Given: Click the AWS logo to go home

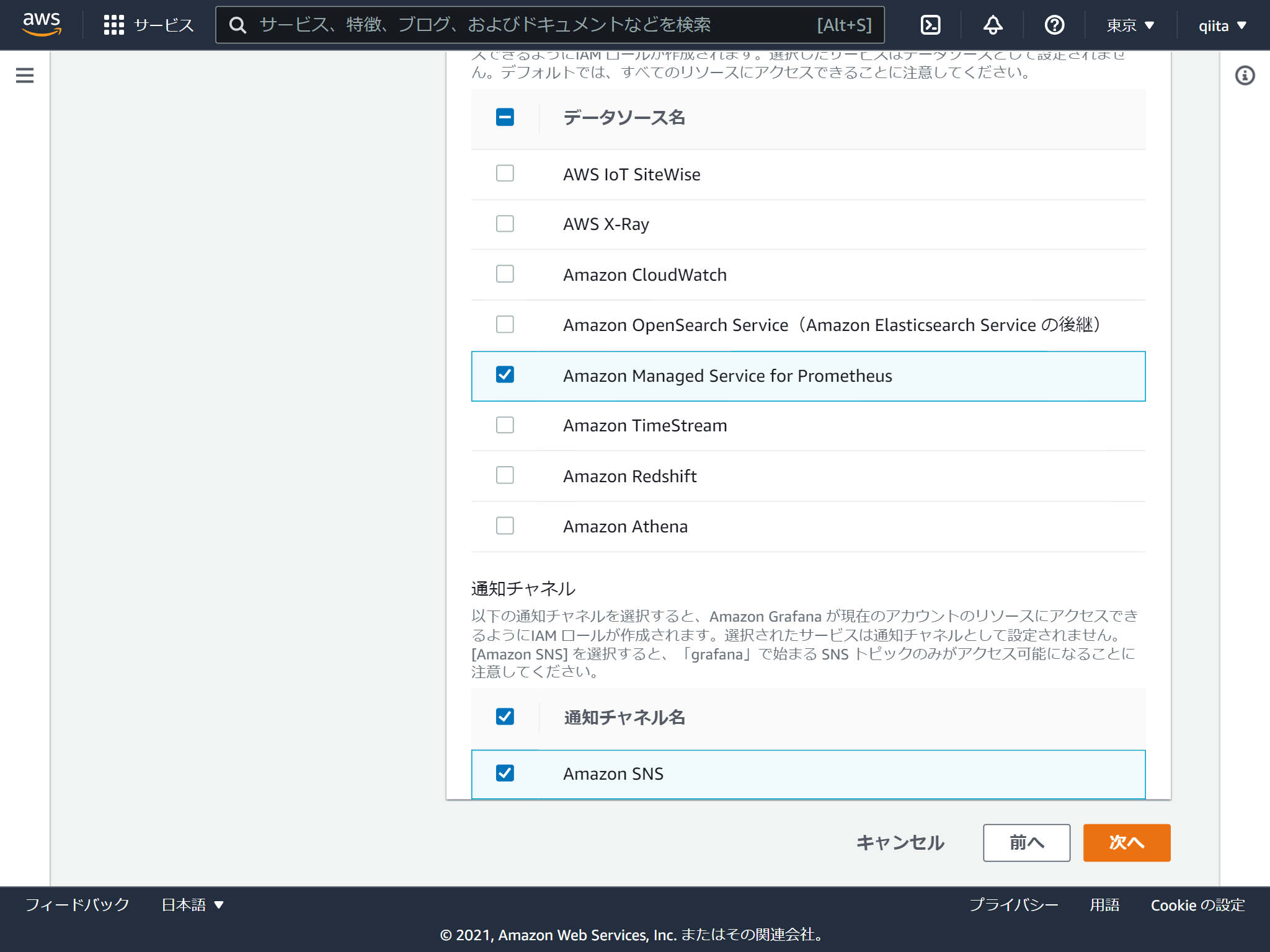Looking at the screenshot, I should coord(41,25).
